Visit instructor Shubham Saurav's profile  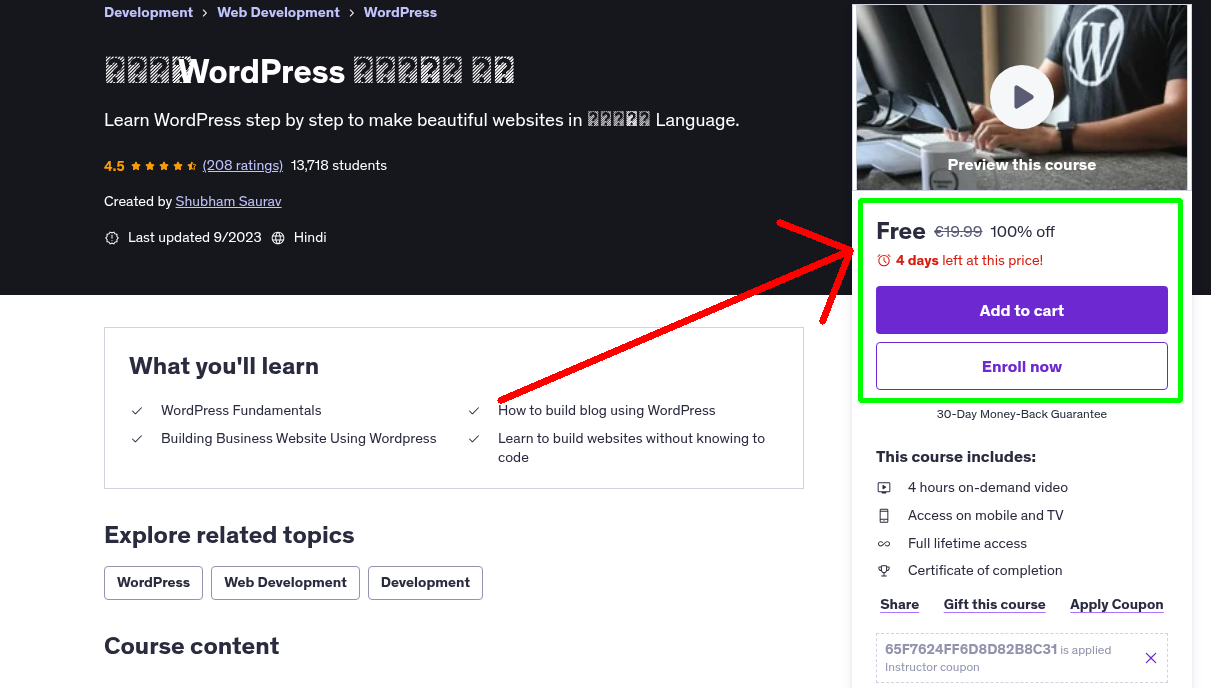pyautogui.click(x=228, y=201)
